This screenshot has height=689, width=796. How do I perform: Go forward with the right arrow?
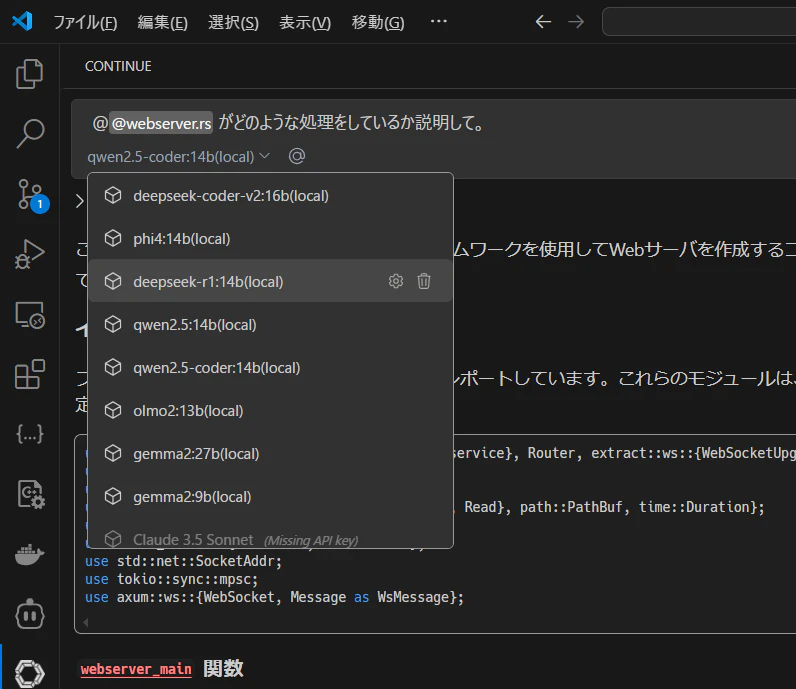coord(576,22)
